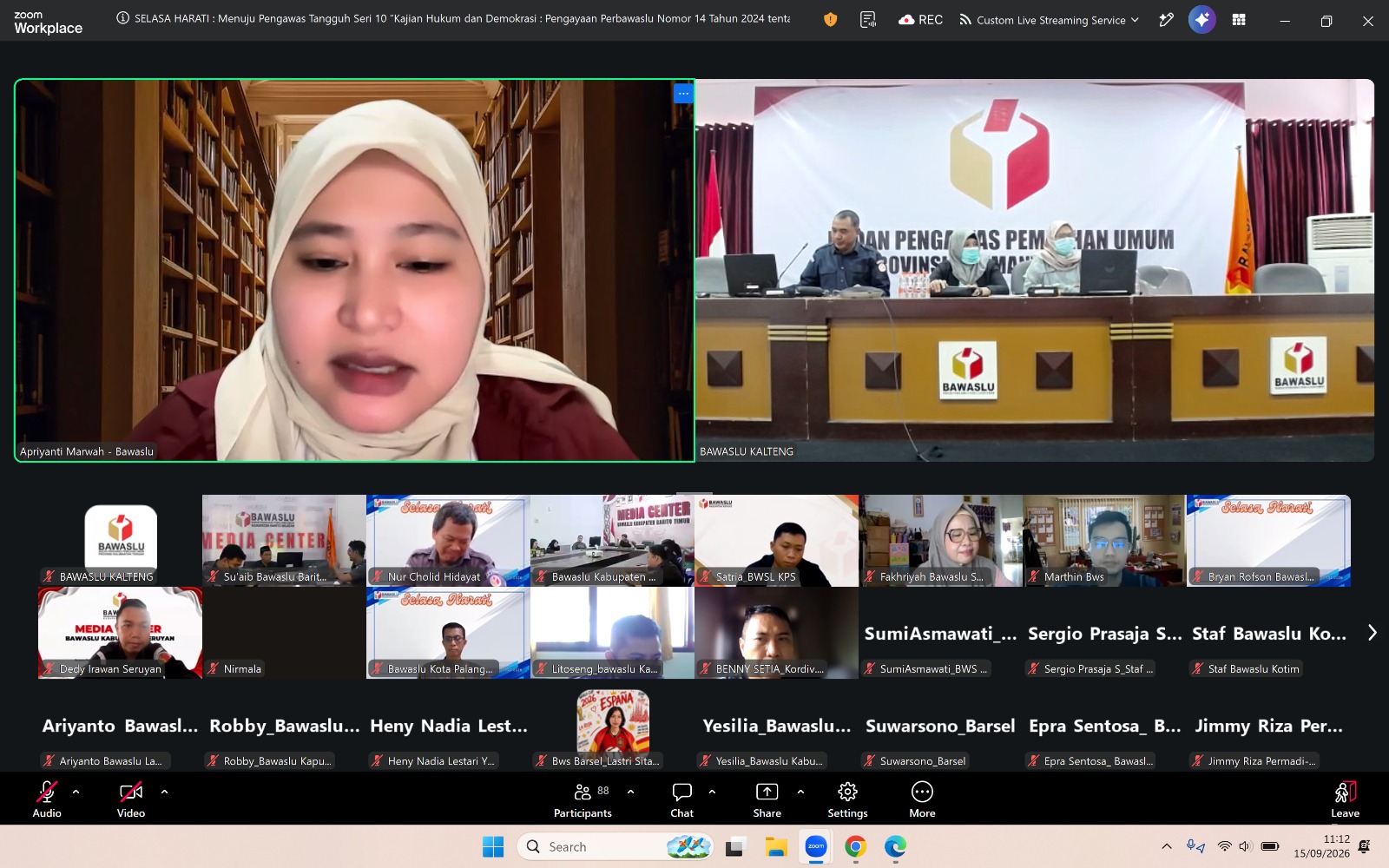Start screen Share
Image resolution: width=1389 pixels, height=868 pixels.
767,799
